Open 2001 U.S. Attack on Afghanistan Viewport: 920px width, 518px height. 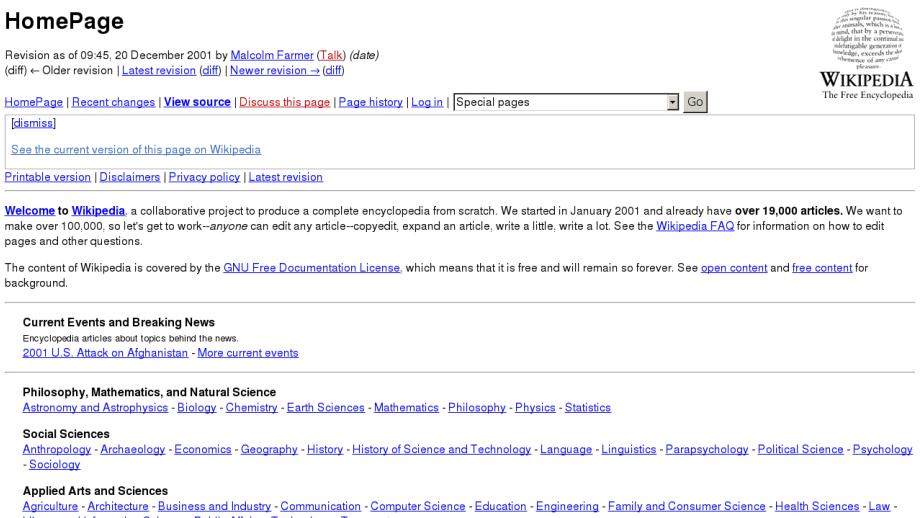pos(106,353)
